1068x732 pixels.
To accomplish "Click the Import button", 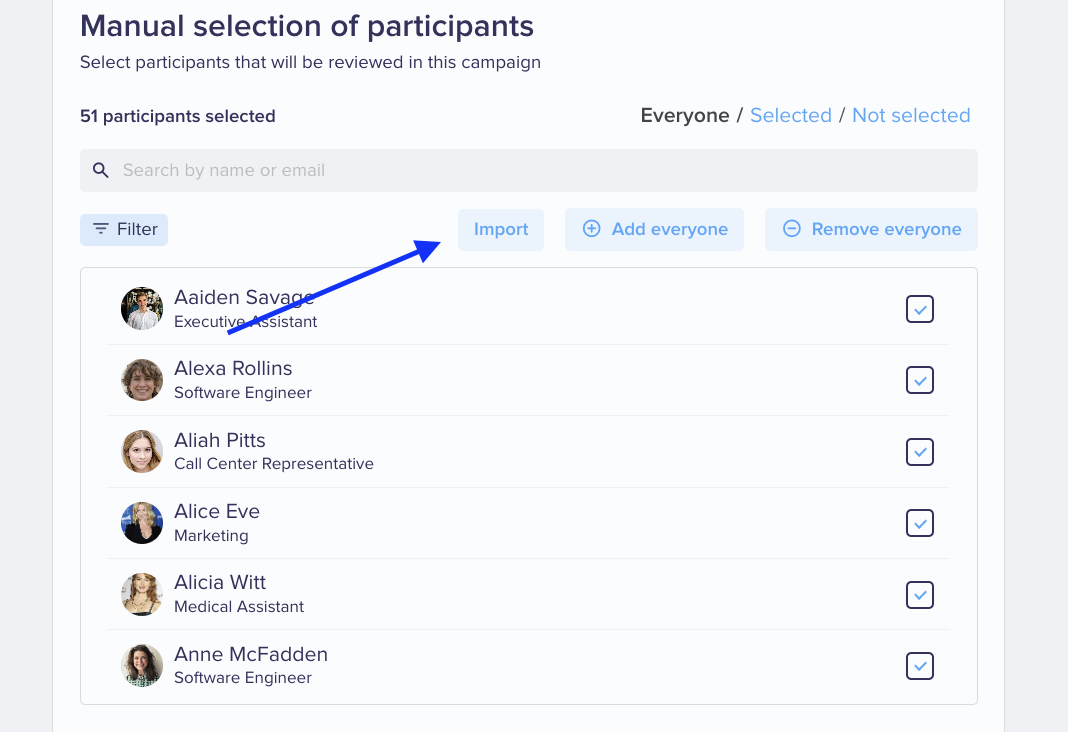I will [x=501, y=229].
